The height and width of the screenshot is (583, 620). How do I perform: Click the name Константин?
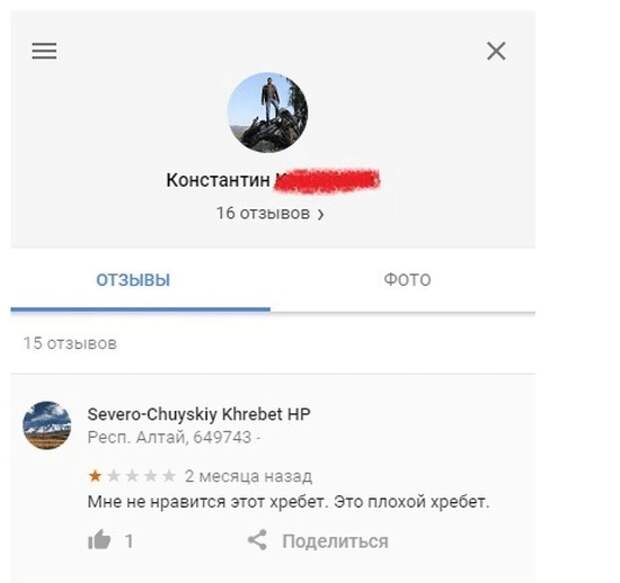click(x=218, y=180)
